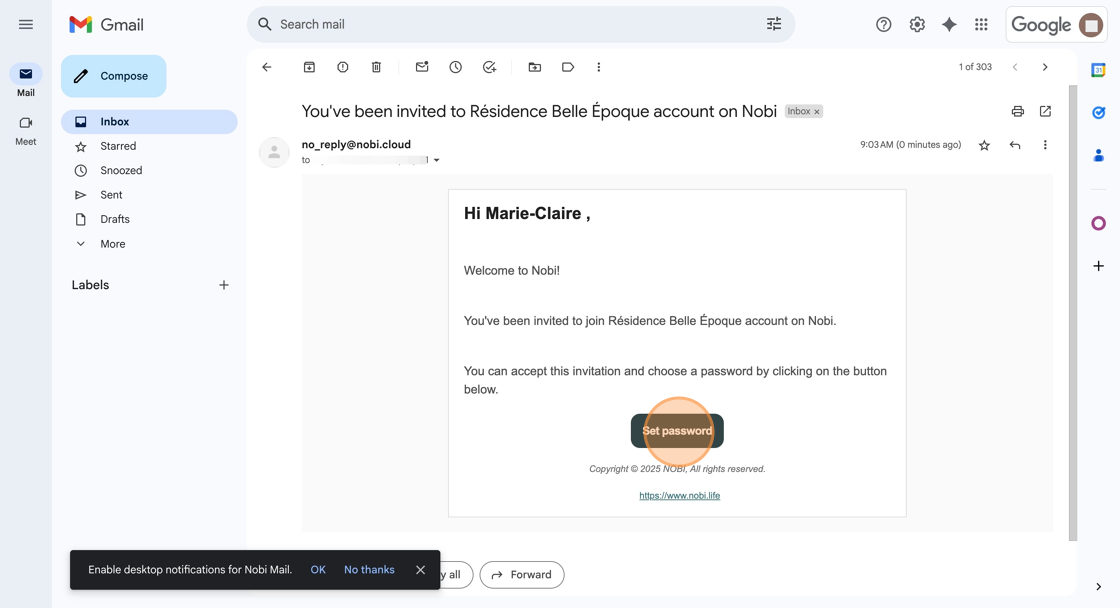The width and height of the screenshot is (1120, 608).
Task: Star the email from no_reply@nobi.cloud
Action: (984, 145)
